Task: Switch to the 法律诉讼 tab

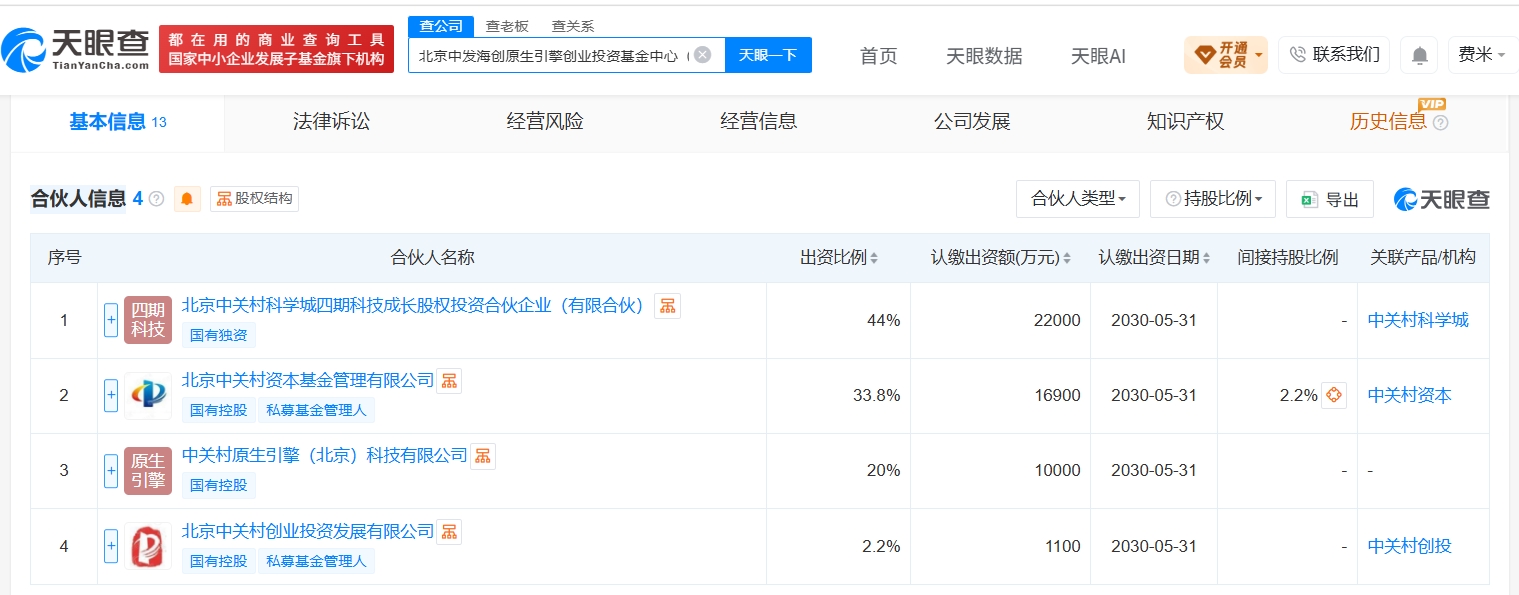Action: [x=331, y=122]
